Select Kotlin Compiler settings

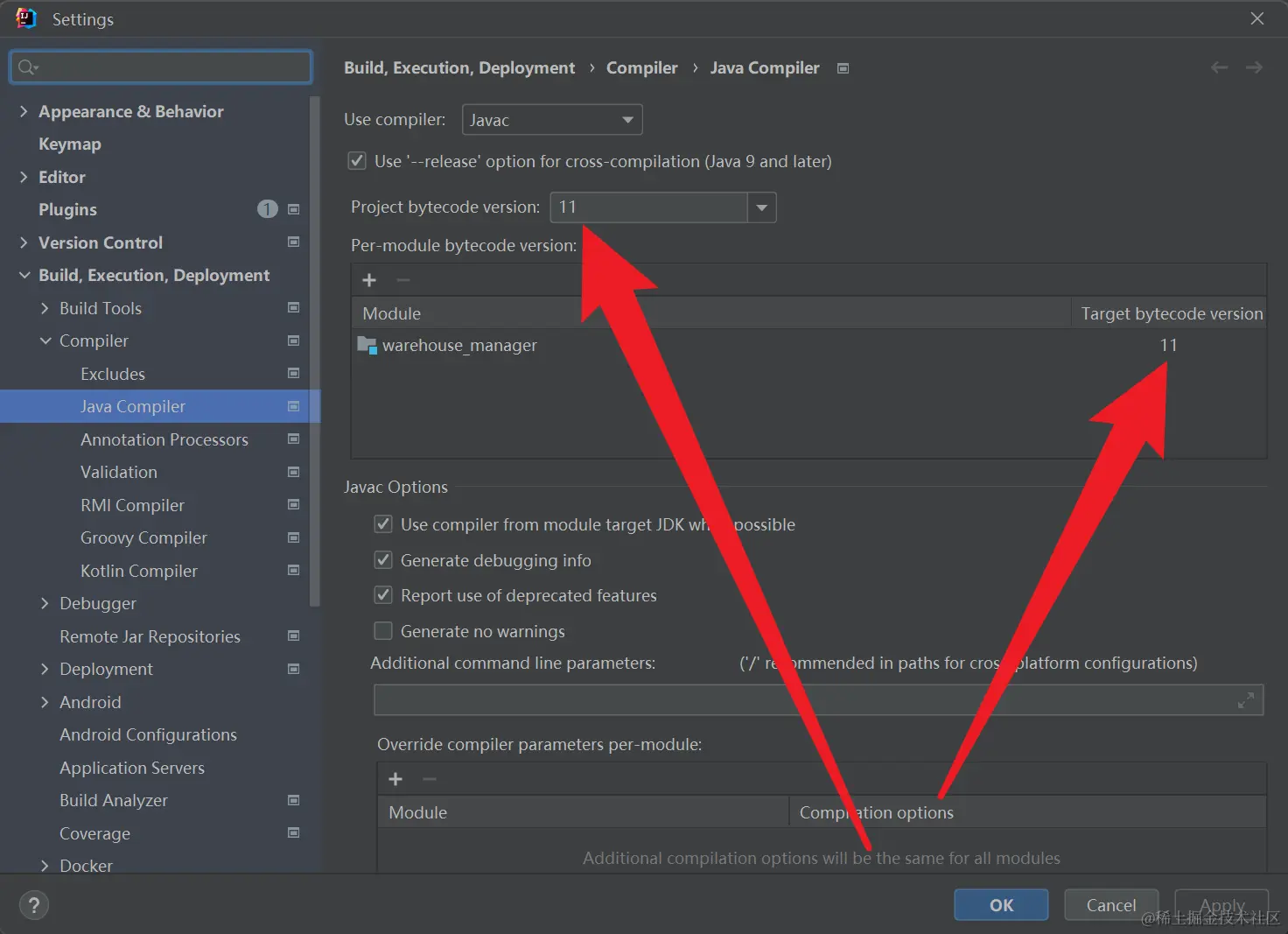(139, 571)
